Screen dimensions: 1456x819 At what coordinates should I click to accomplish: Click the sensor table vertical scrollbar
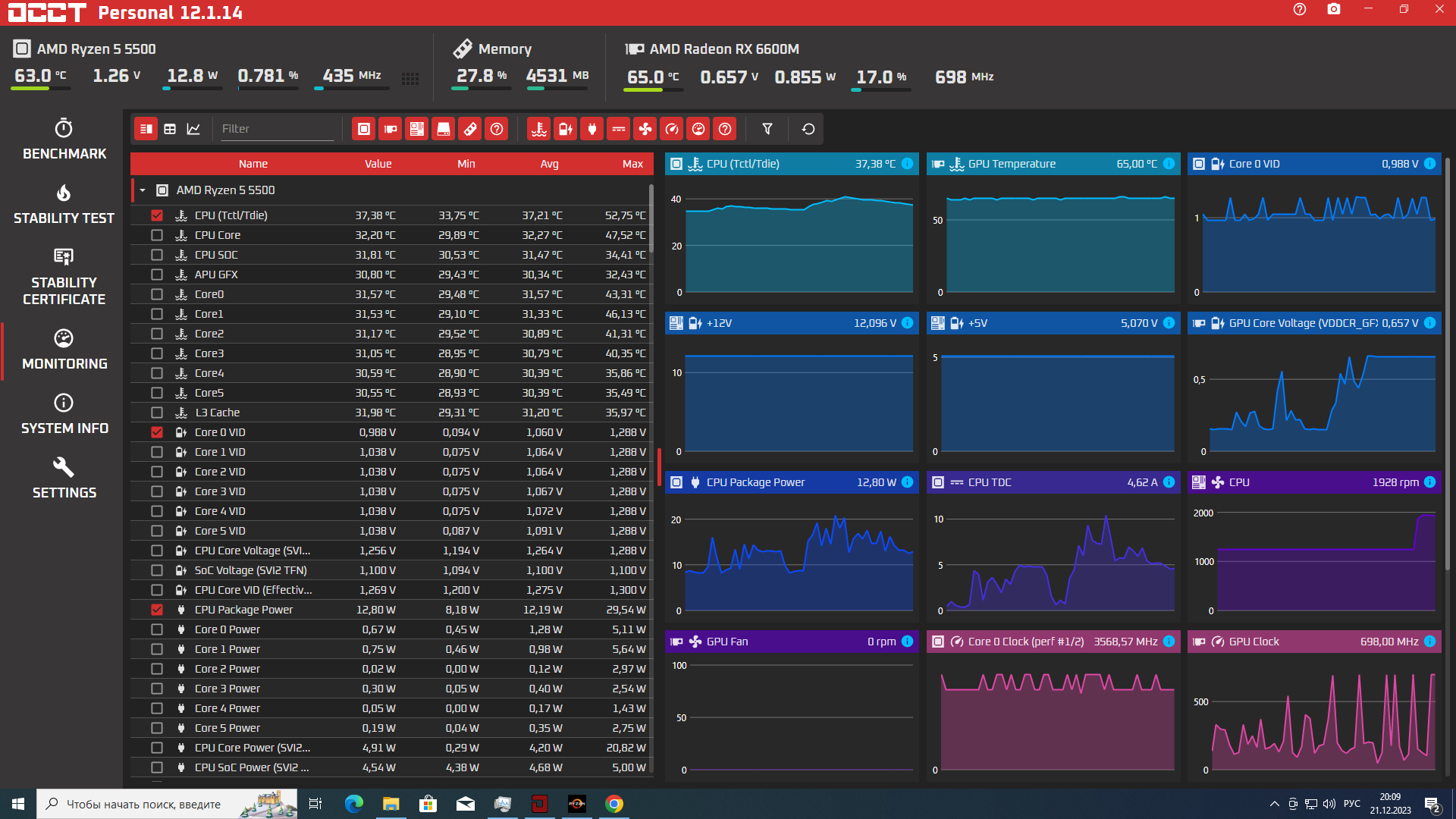(x=651, y=218)
